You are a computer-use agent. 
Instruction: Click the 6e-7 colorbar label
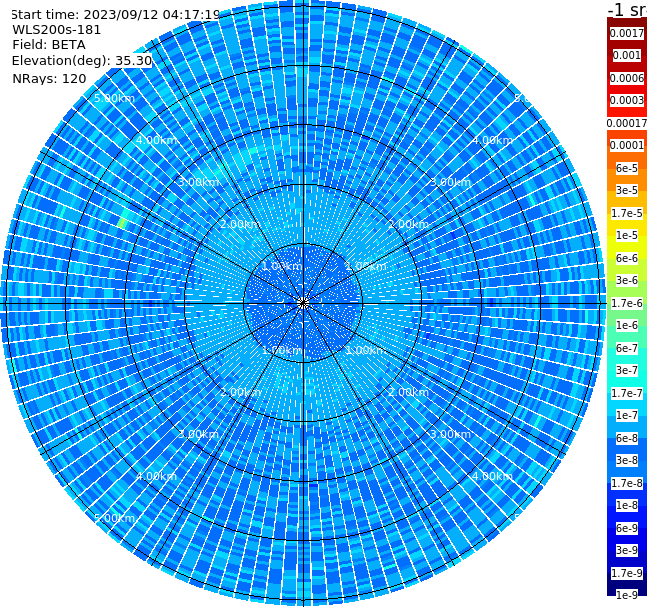[x=627, y=348]
